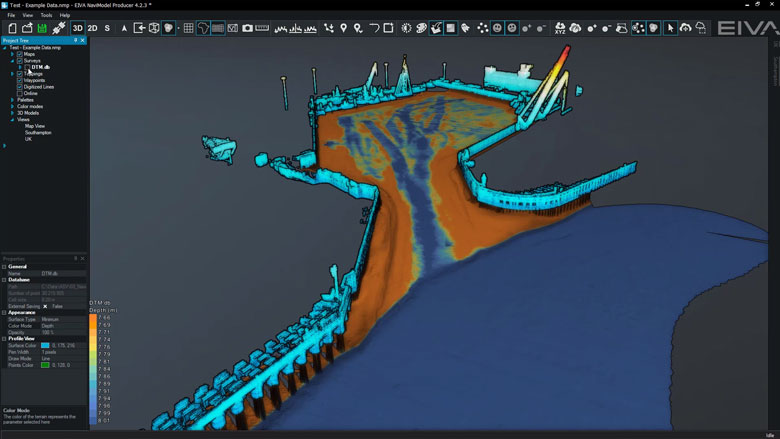The width and height of the screenshot is (780, 439).
Task: Switch to 2D view mode
Action: pyautogui.click(x=92, y=28)
